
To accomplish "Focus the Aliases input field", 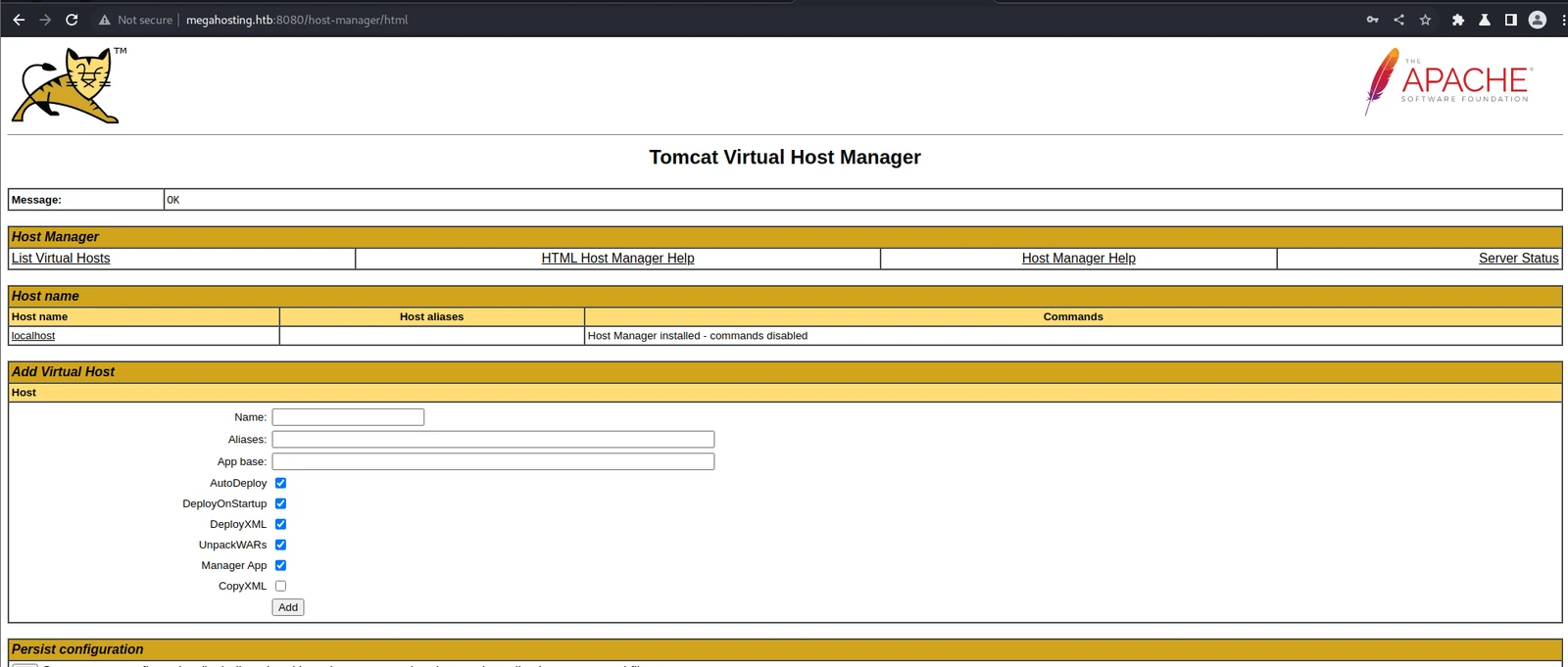I will point(493,440).
